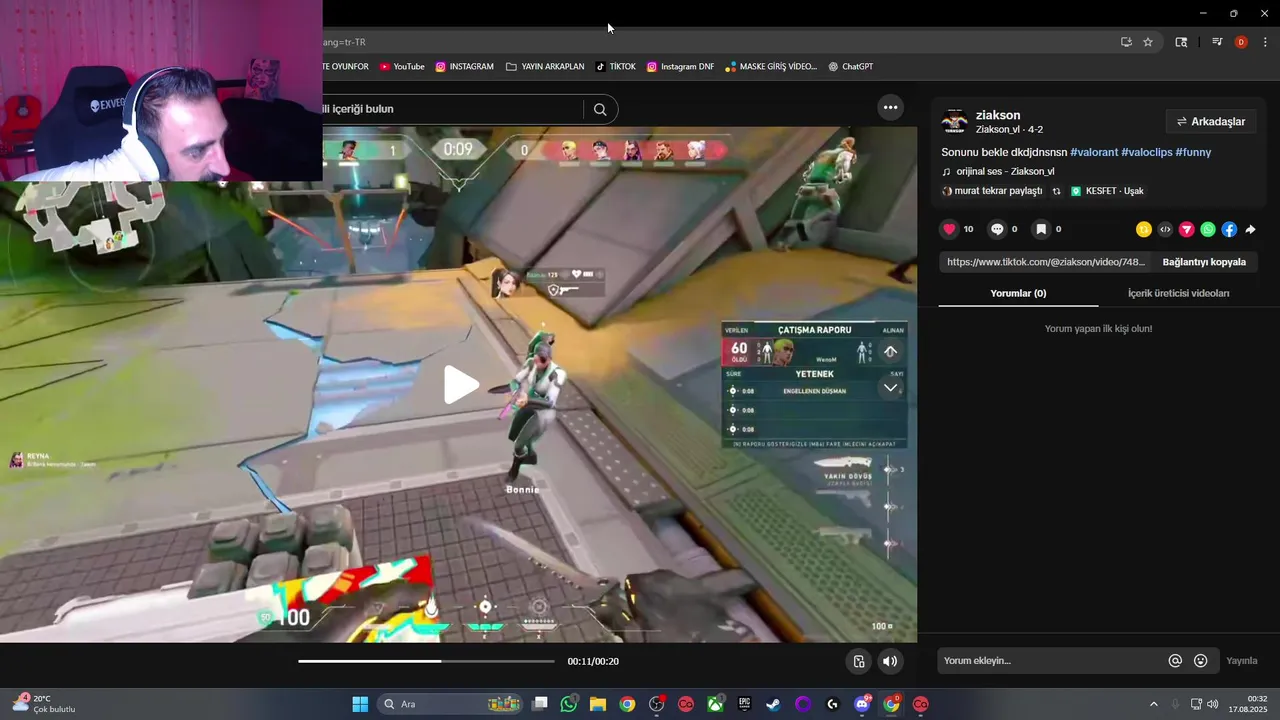Open the weather widget 20°C Çok bulutlu
The width and height of the screenshot is (1280, 720).
pyautogui.click(x=42, y=704)
